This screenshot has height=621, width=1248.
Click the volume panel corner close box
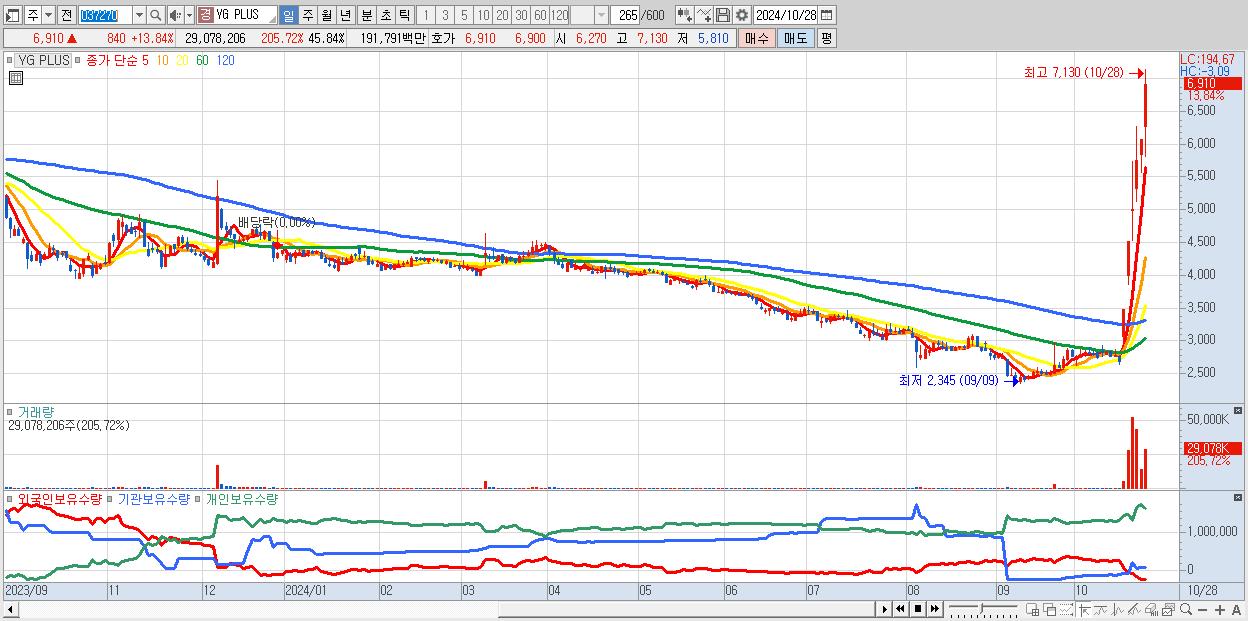coord(1240,410)
